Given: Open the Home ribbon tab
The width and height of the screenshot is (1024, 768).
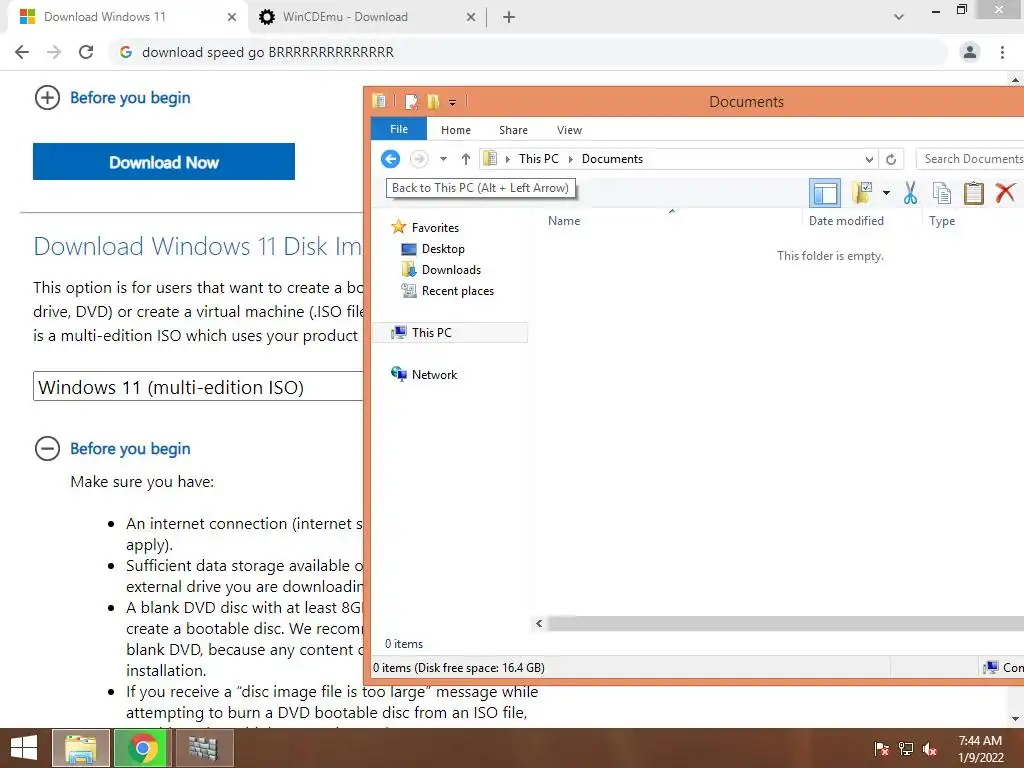Looking at the screenshot, I should click(455, 130).
